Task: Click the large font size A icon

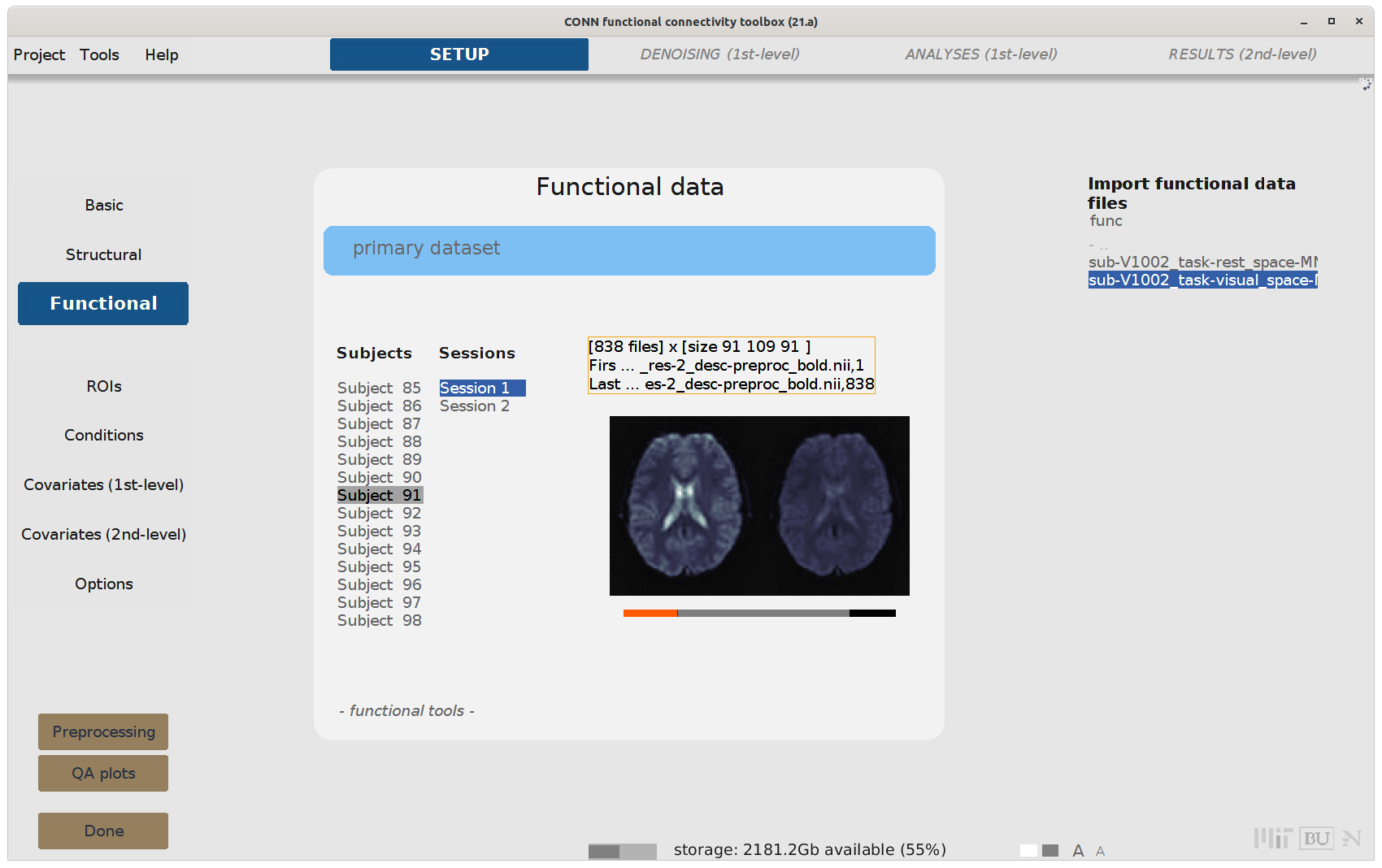Action: pyautogui.click(x=1078, y=851)
